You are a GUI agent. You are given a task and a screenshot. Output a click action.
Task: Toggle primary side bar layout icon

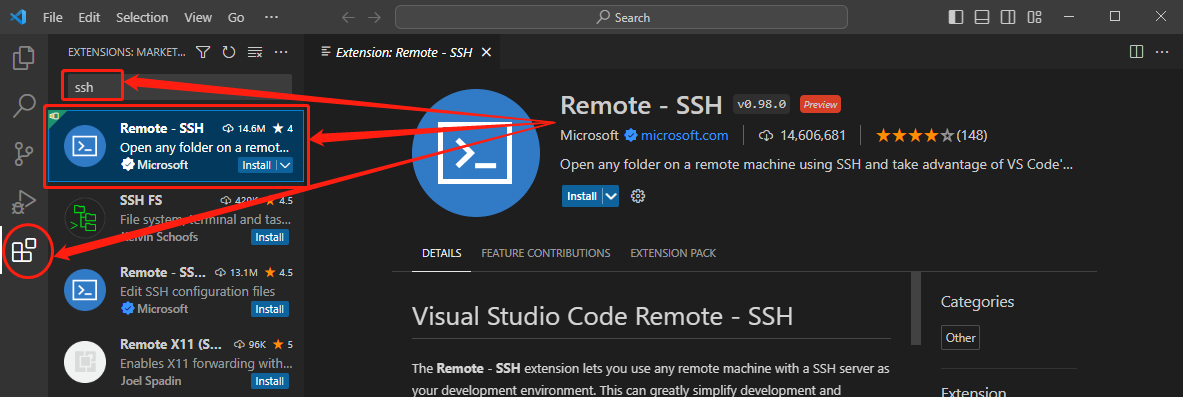pyautogui.click(x=956, y=17)
